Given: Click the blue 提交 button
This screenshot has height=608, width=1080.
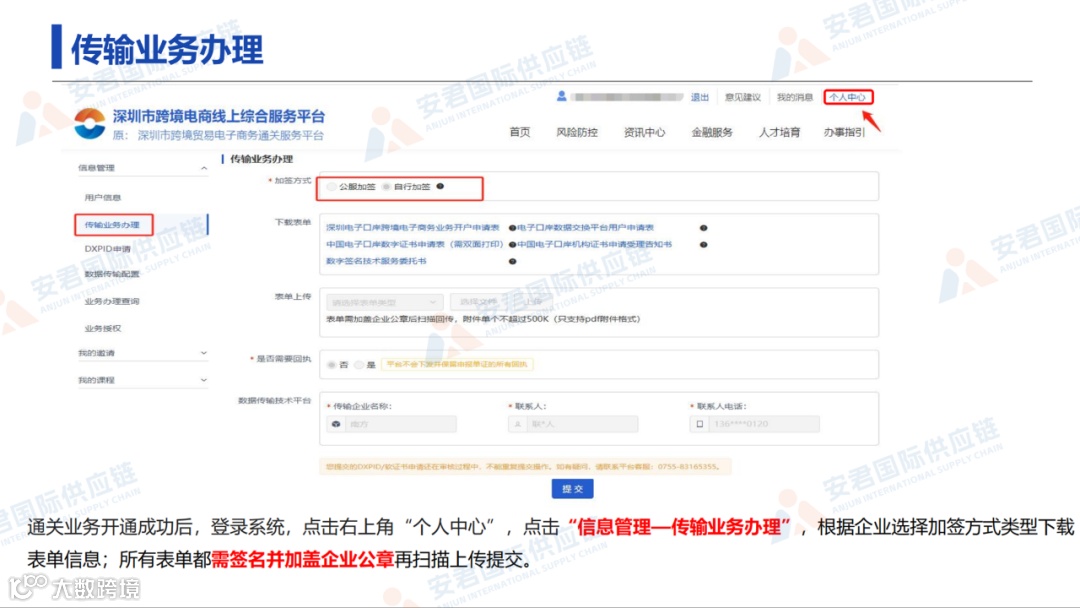Looking at the screenshot, I should 572,489.
